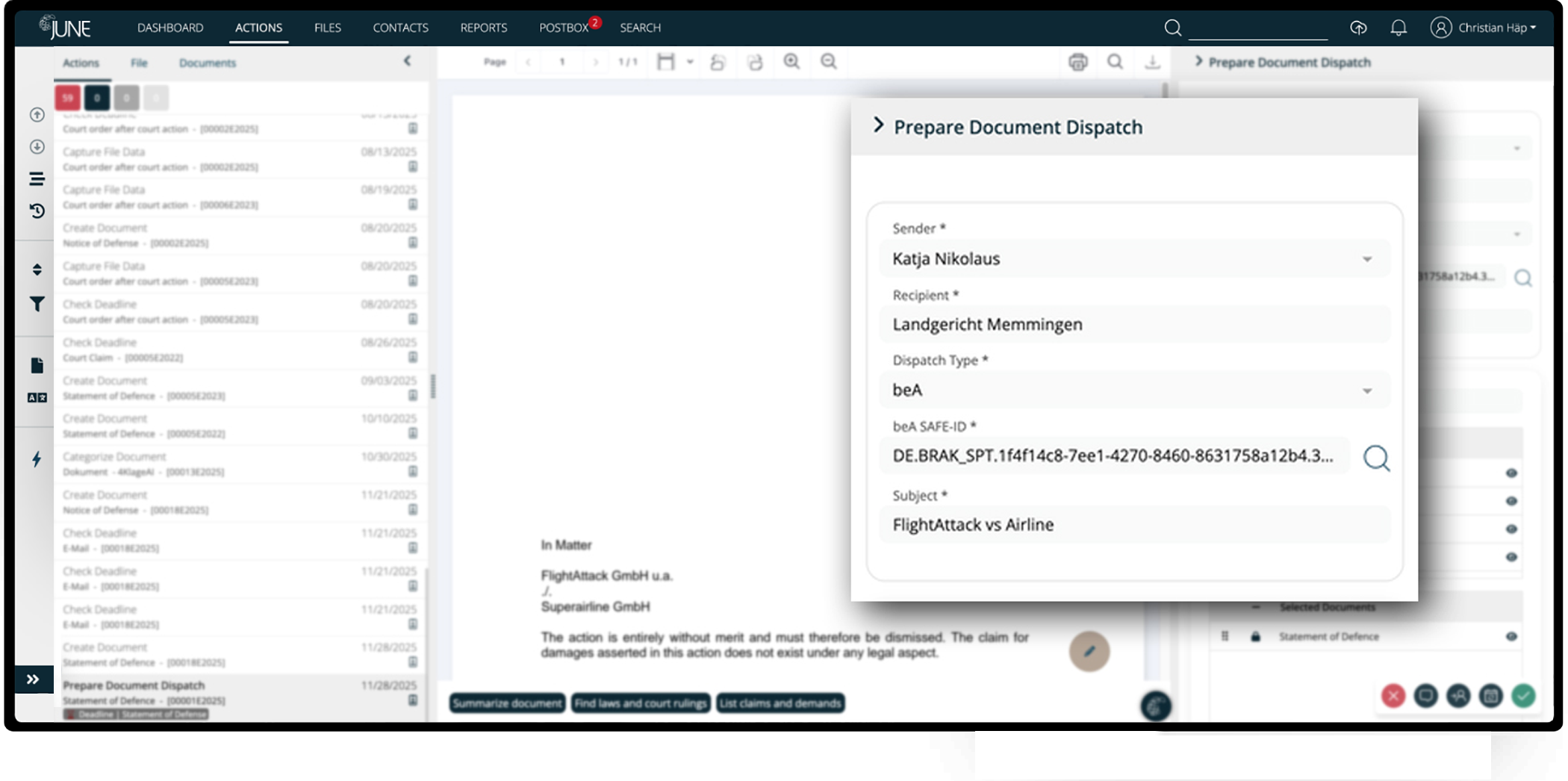Open the Dispatch Type dropdown
The image size is (1568, 781).
click(1133, 390)
